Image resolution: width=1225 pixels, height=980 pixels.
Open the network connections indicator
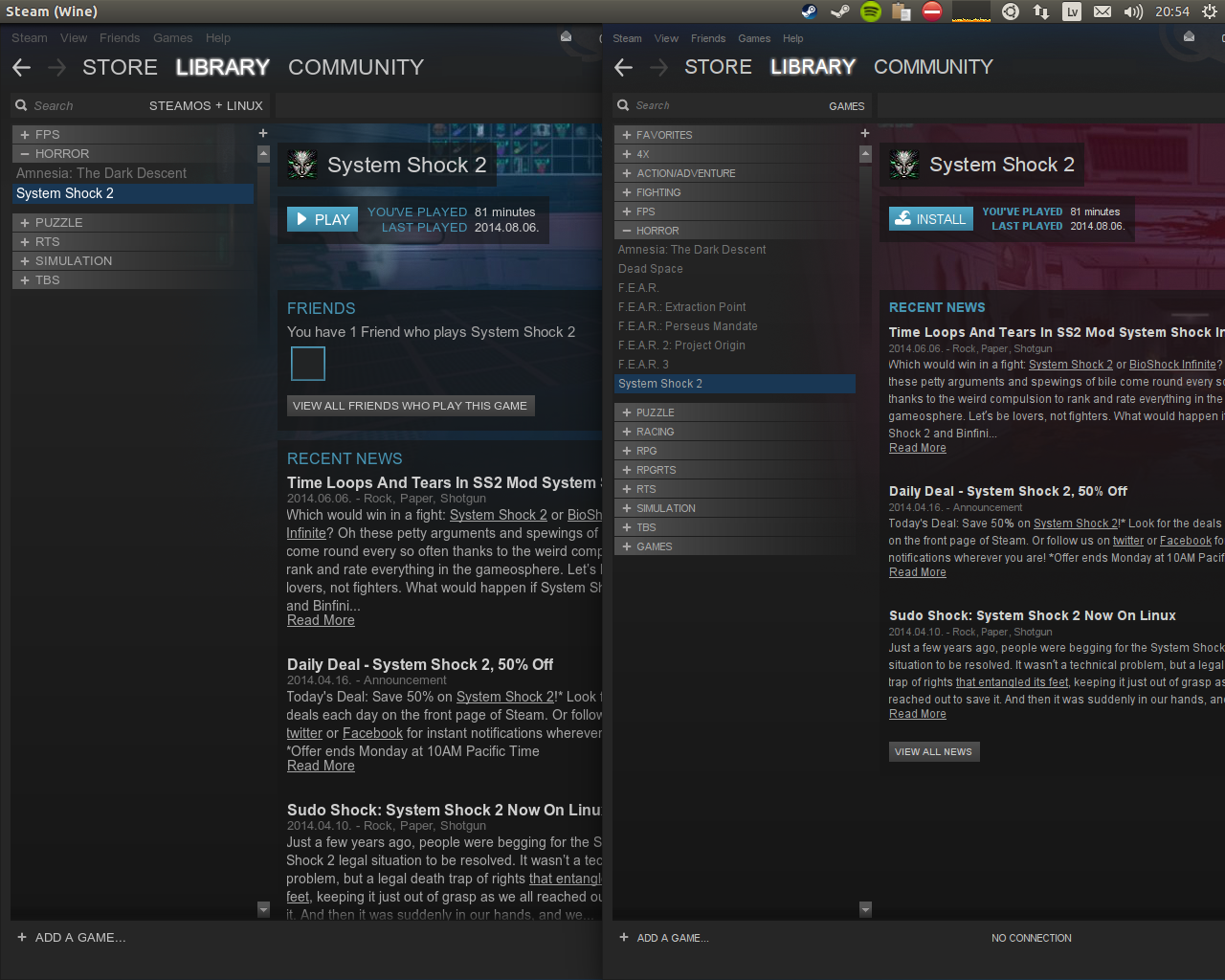(x=1040, y=11)
